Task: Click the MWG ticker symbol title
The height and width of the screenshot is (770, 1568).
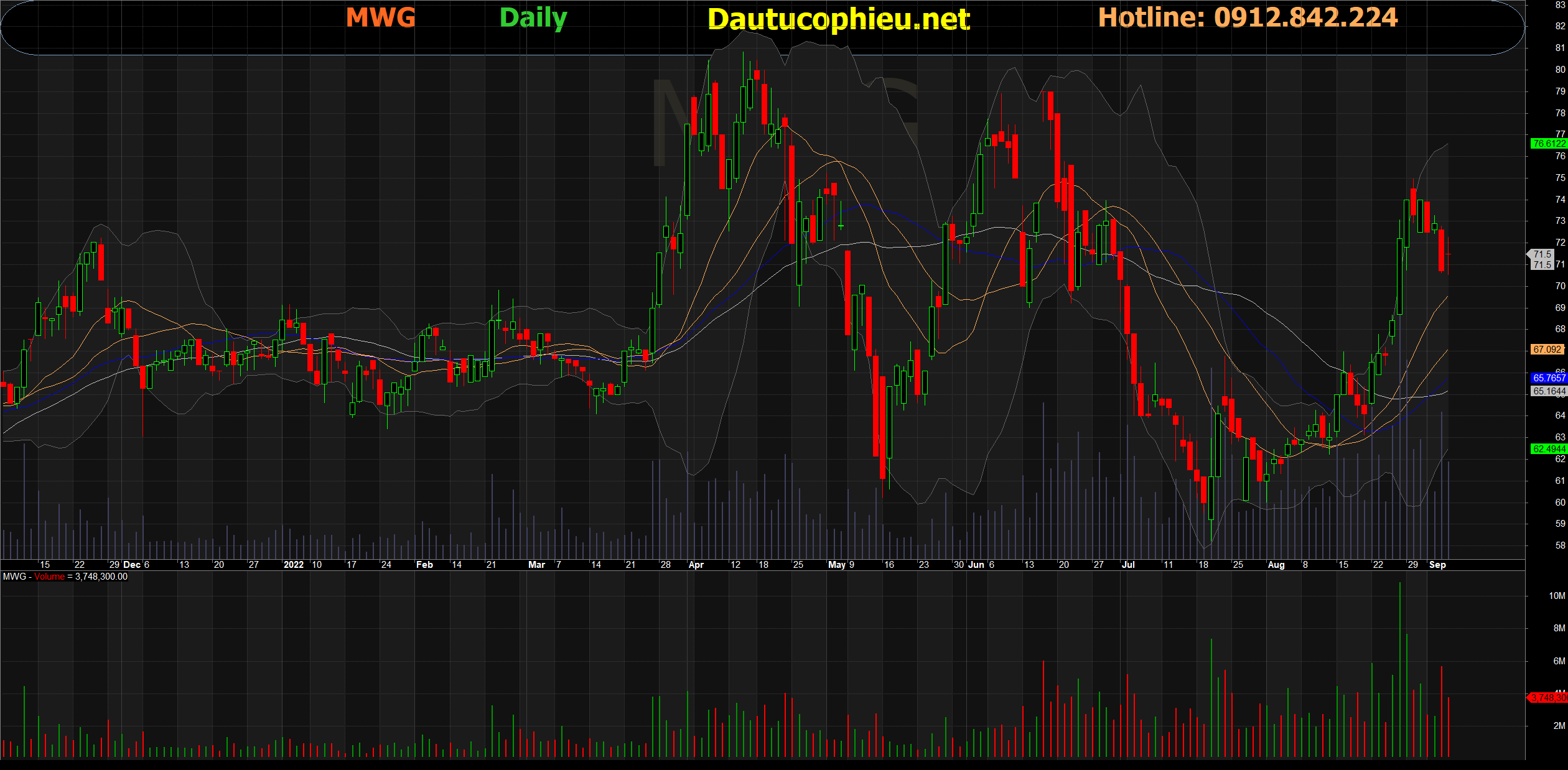Action: pos(380,17)
